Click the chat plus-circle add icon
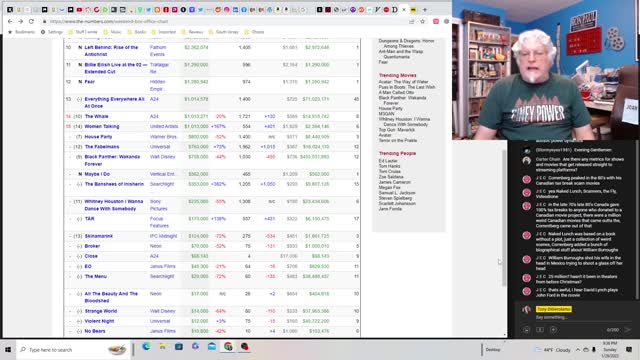This screenshot has width=640, height=360. 553,329
